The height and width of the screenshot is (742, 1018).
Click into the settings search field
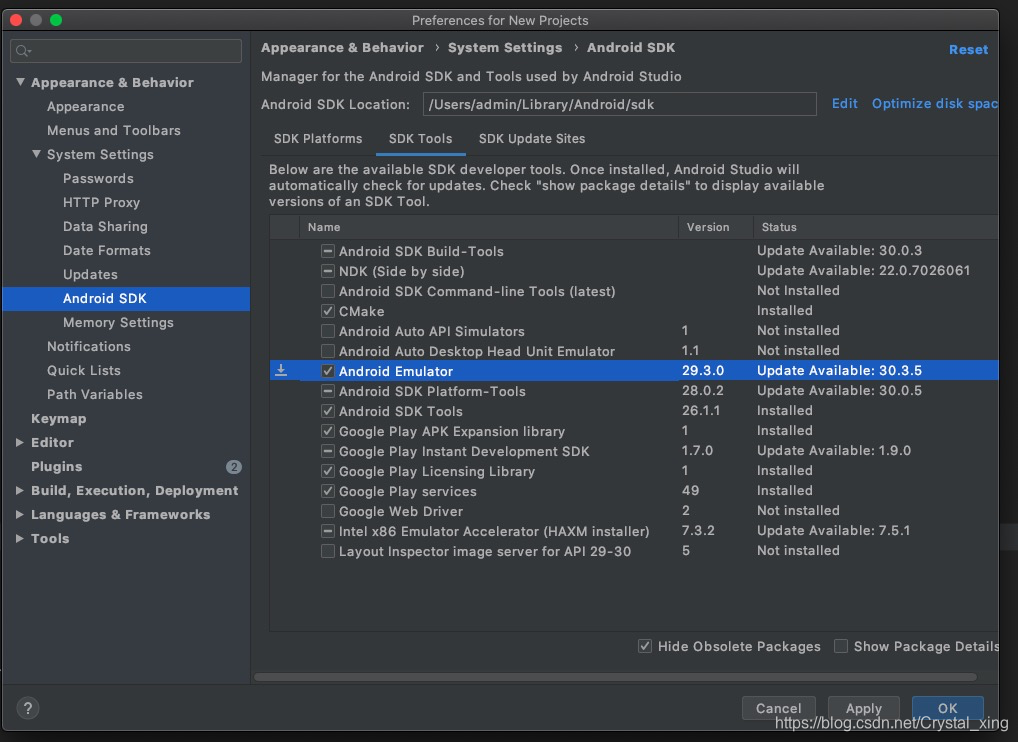coord(126,51)
